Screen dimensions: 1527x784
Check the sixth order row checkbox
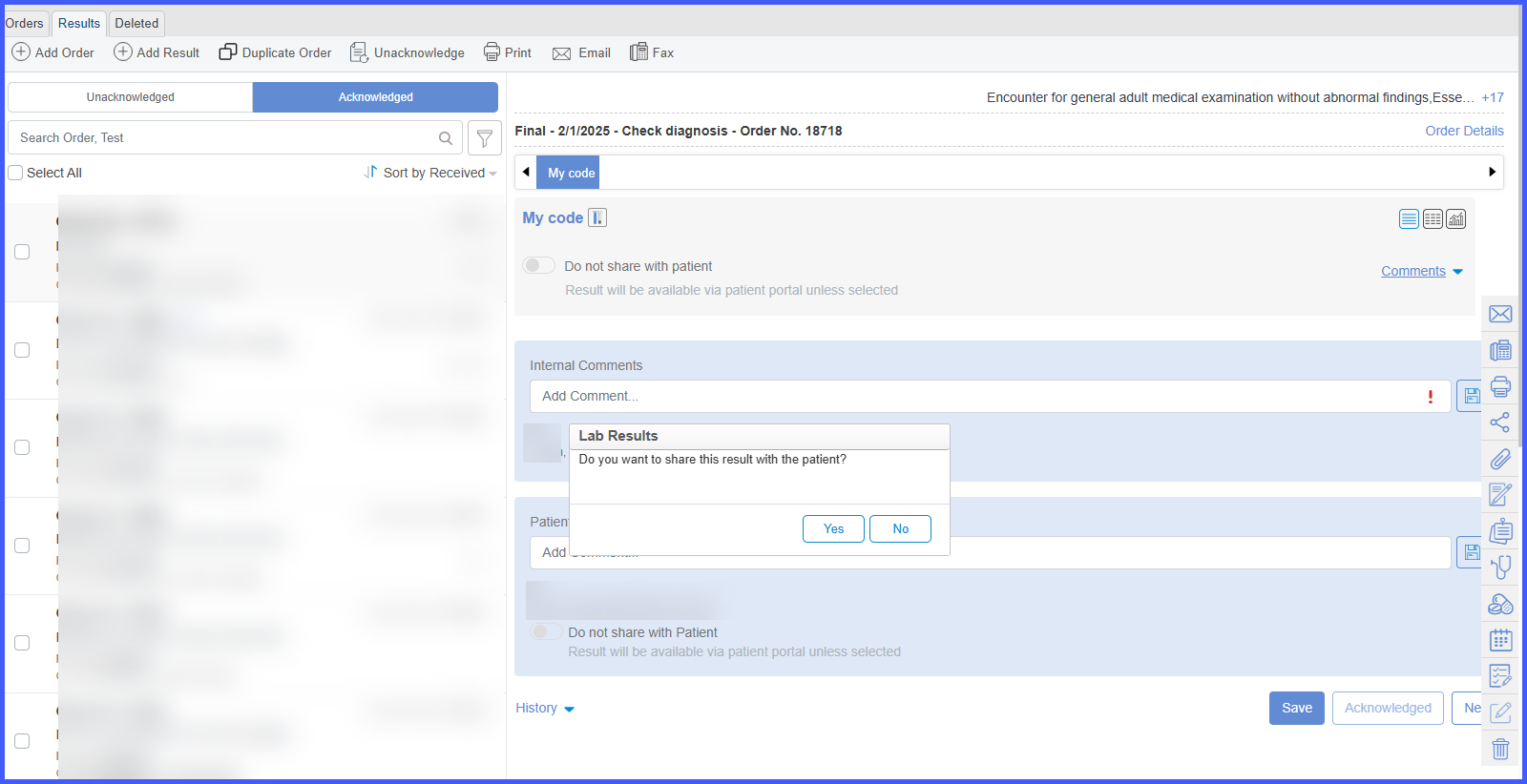pos(22,741)
